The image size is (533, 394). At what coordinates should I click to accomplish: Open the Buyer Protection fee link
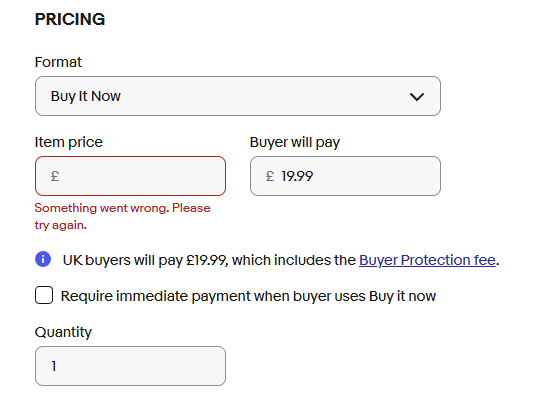427,260
